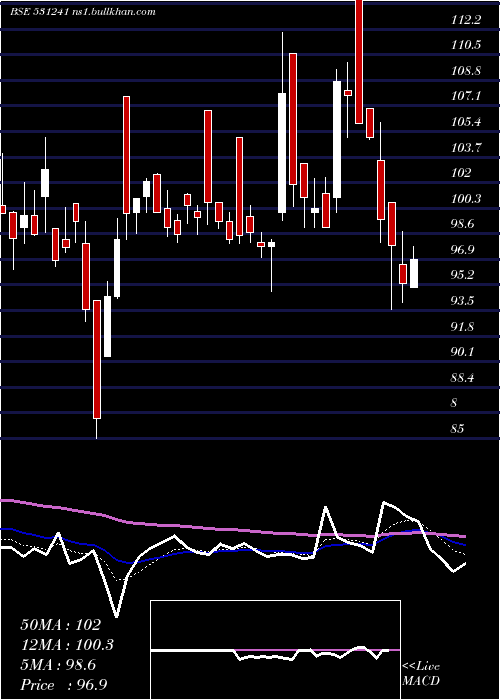
Task: Click the 103.7 price axis label
Action: pos(466,147)
